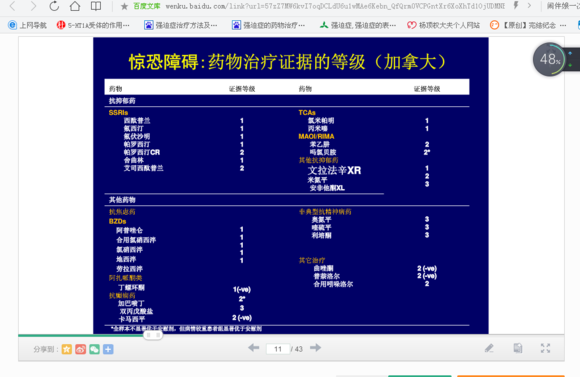Click the 卡马西平 row

pyautogui.click(x=132, y=319)
